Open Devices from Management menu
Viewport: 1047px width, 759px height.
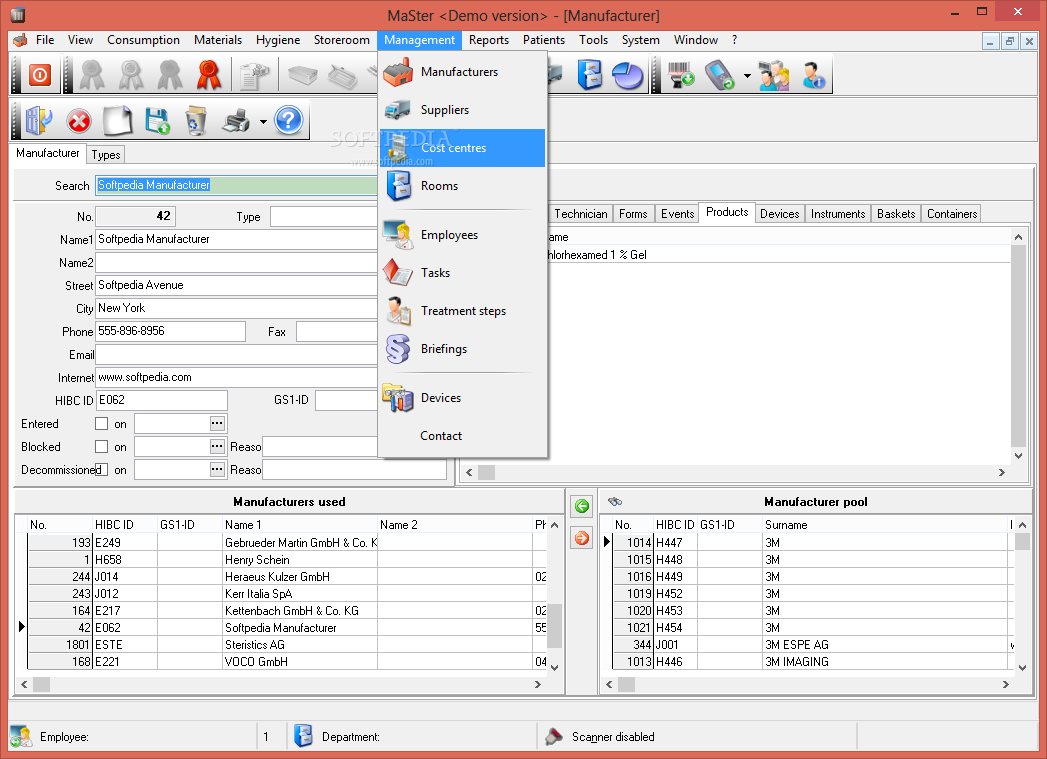[463, 398]
